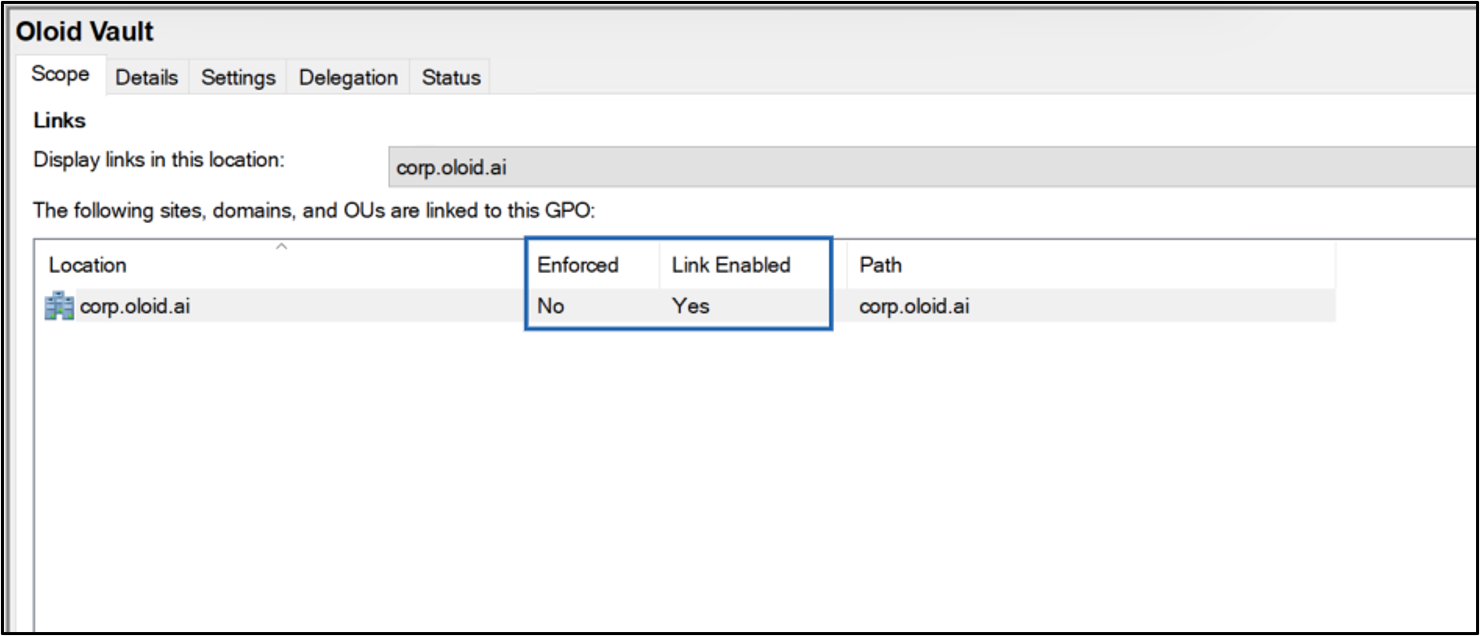Click the sort arrow above the Location column
Image resolution: width=1480 pixels, height=636 pixels.
(x=282, y=246)
